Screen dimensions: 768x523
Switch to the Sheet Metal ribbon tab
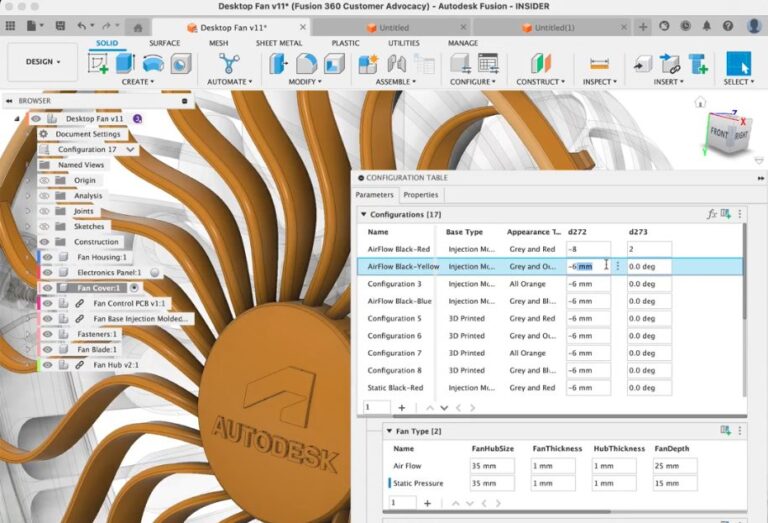pyautogui.click(x=279, y=43)
